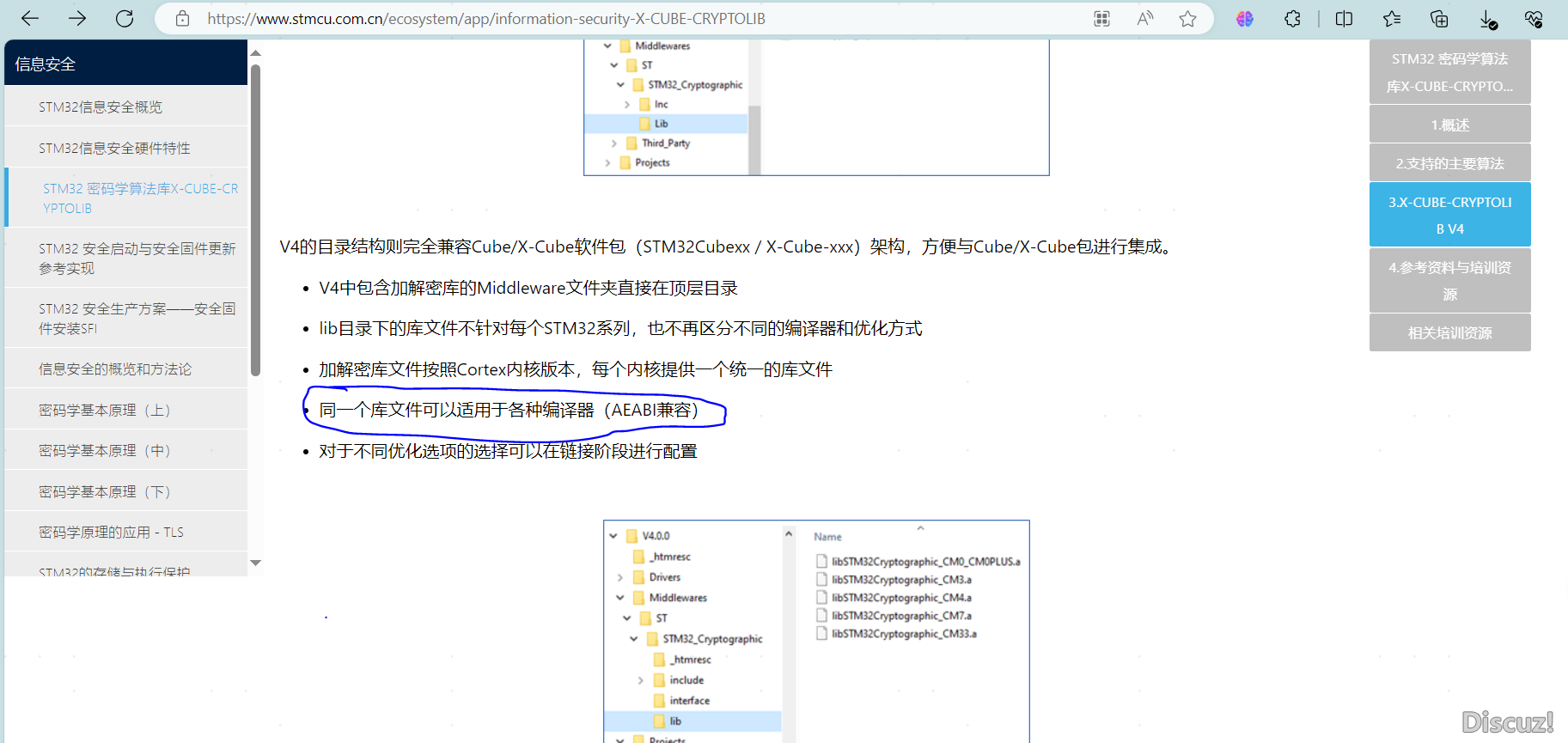Toggle split screen view
The image size is (1568, 743).
coord(1344,19)
